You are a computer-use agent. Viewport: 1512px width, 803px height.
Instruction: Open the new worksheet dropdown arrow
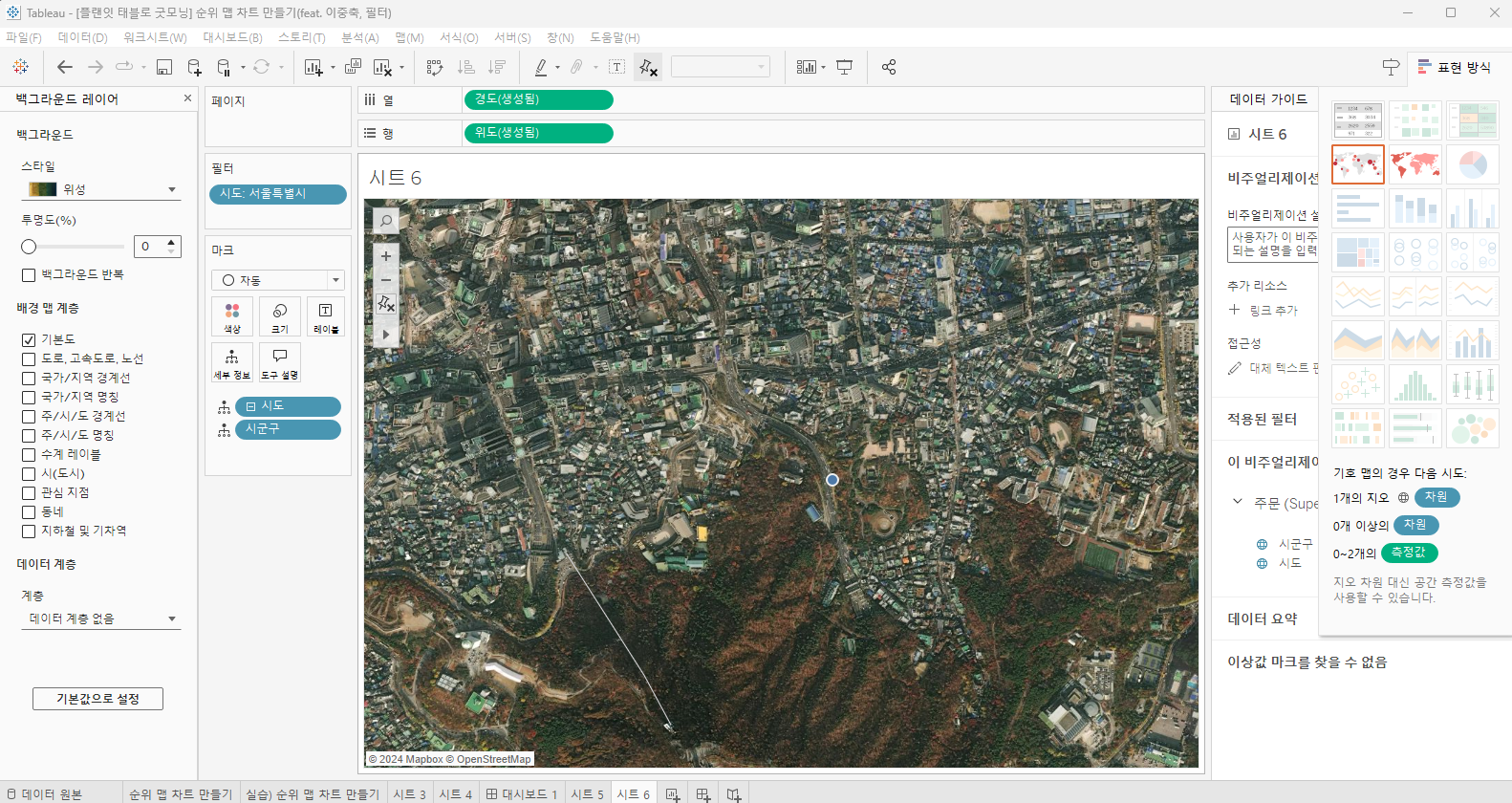click(x=333, y=67)
